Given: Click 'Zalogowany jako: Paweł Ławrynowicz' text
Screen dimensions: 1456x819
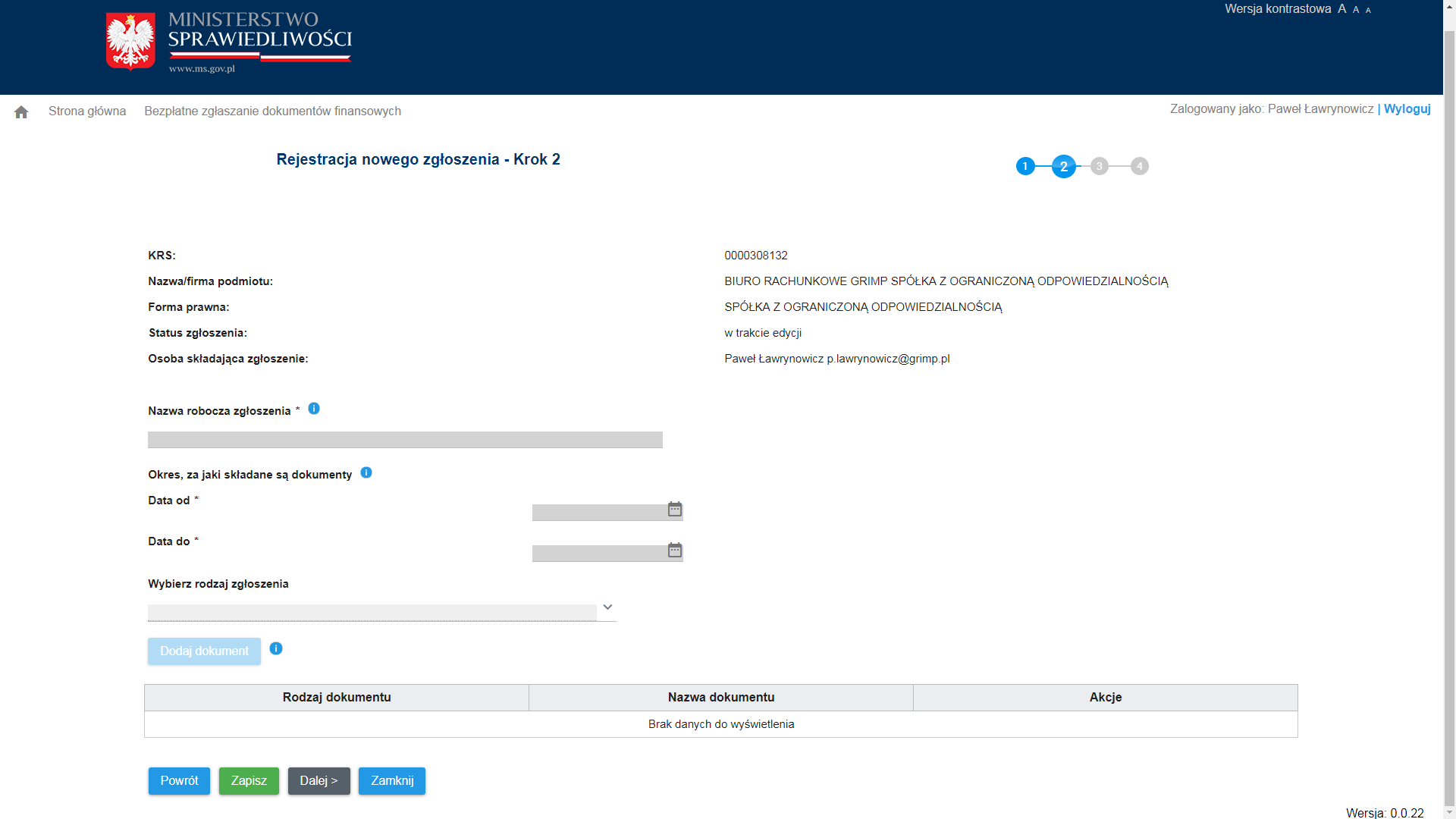Looking at the screenshot, I should 1272,109.
